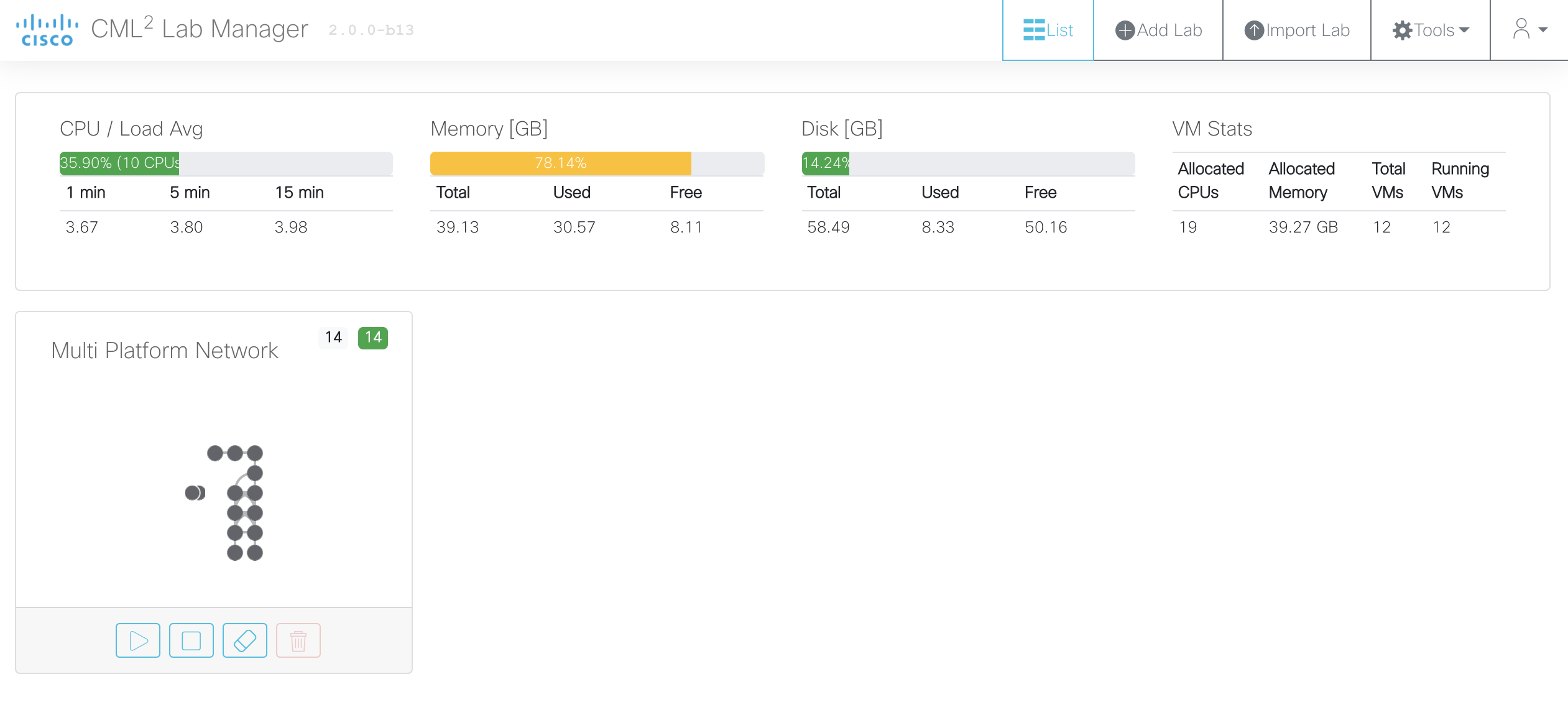
Task: Click the gear icon in Tools
Action: pyautogui.click(x=1402, y=30)
